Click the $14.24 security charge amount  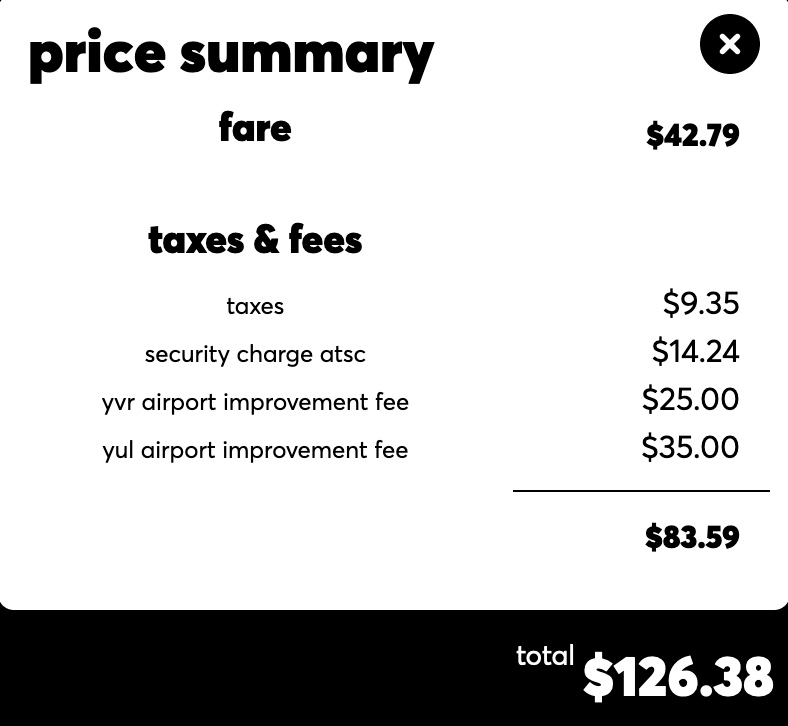pyautogui.click(x=696, y=351)
